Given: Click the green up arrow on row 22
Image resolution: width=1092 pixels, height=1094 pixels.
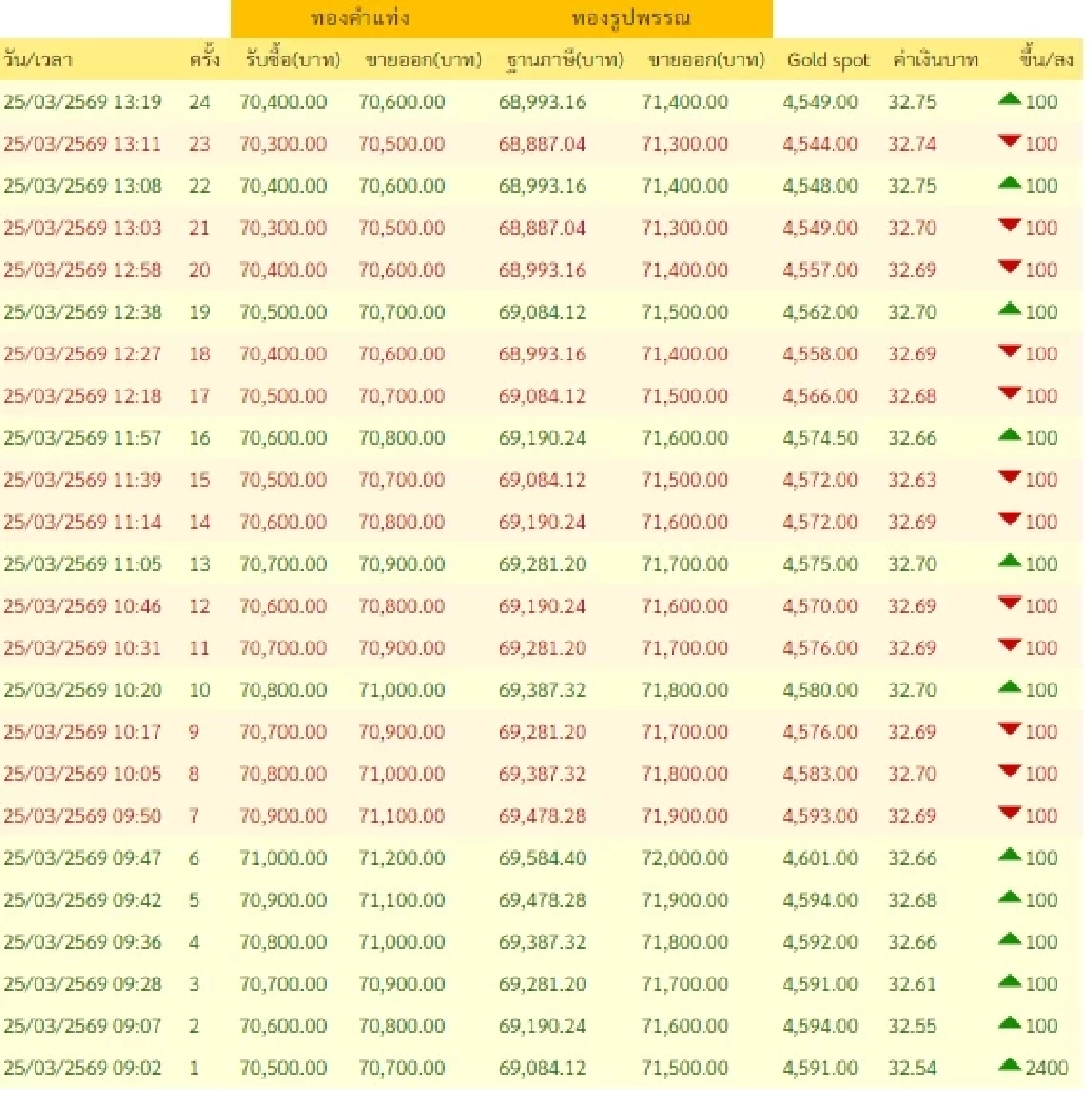Looking at the screenshot, I should pos(1008,184).
